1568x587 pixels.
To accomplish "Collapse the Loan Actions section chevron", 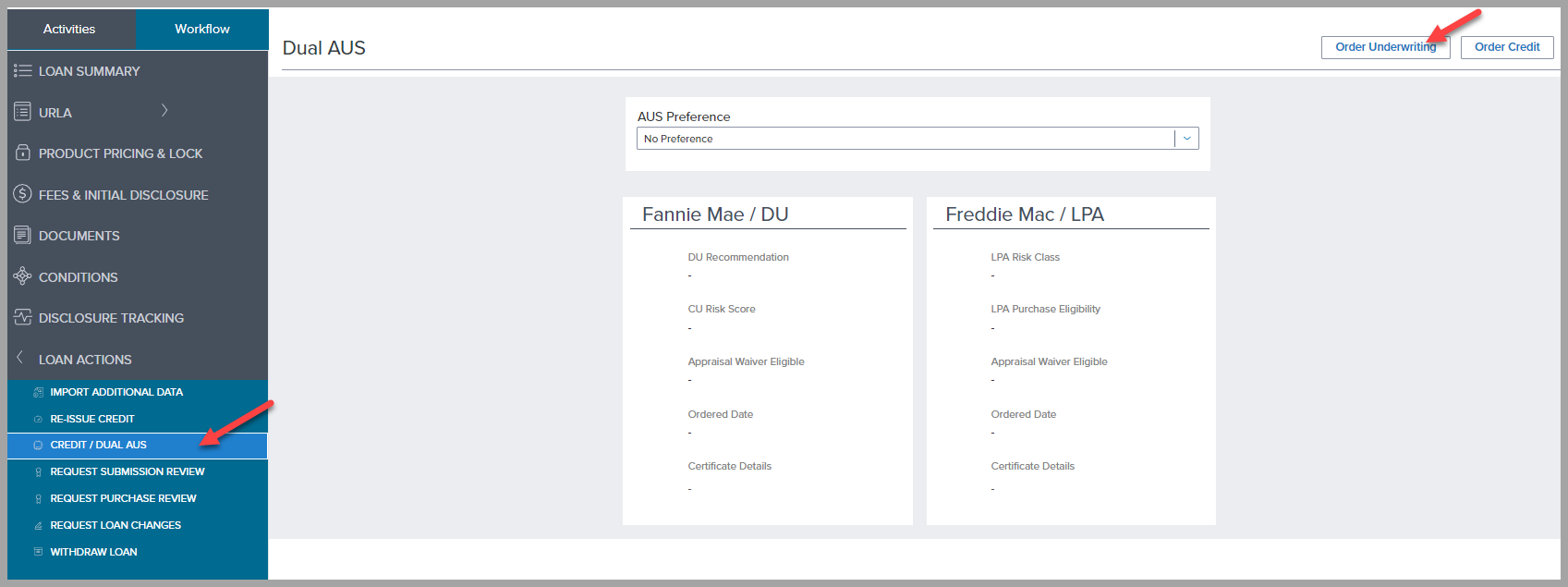I will point(19,358).
